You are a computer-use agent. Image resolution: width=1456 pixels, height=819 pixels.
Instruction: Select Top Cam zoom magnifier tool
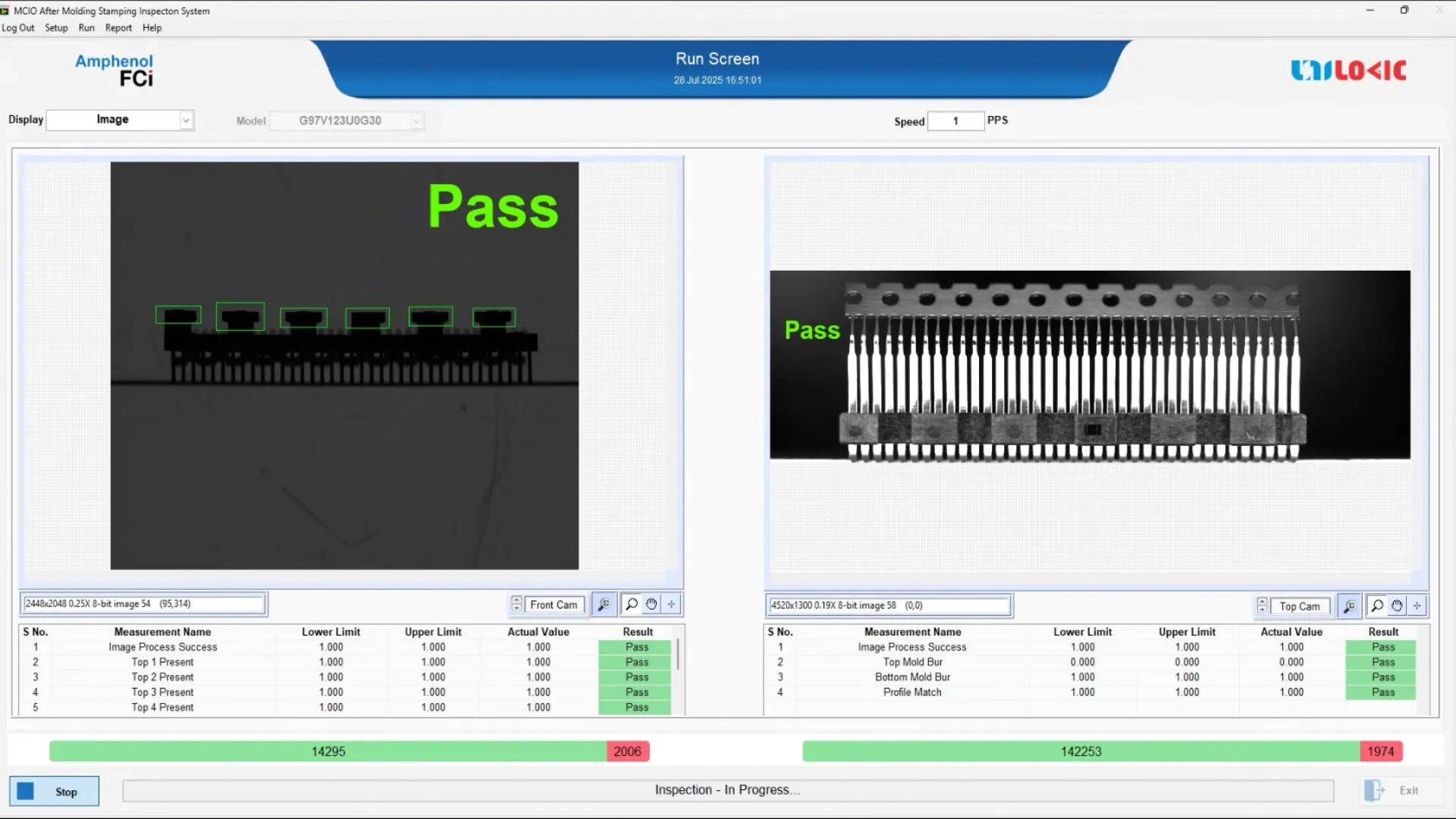[x=1377, y=606]
